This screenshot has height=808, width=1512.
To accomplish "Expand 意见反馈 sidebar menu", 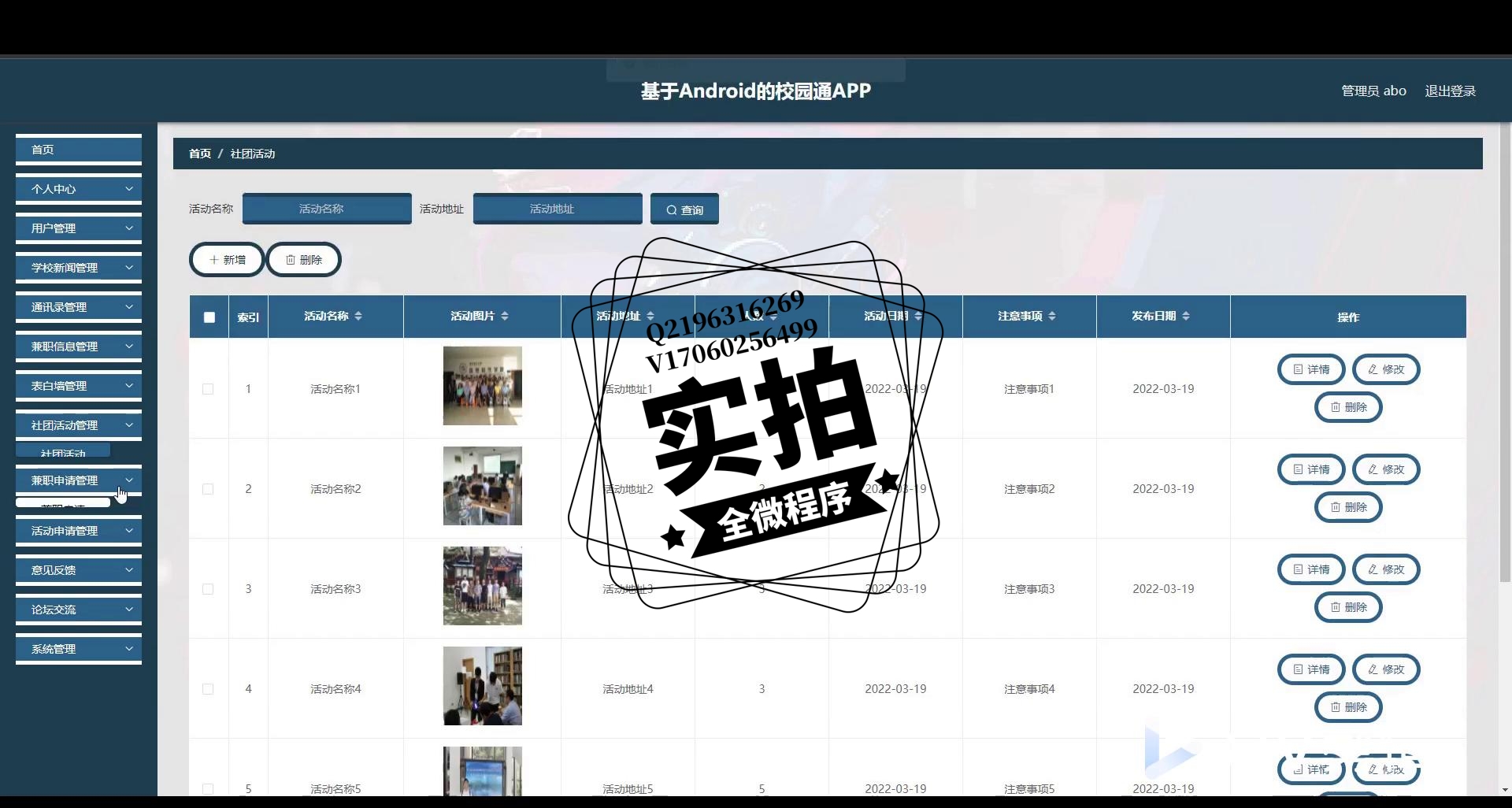I will tap(79, 570).
